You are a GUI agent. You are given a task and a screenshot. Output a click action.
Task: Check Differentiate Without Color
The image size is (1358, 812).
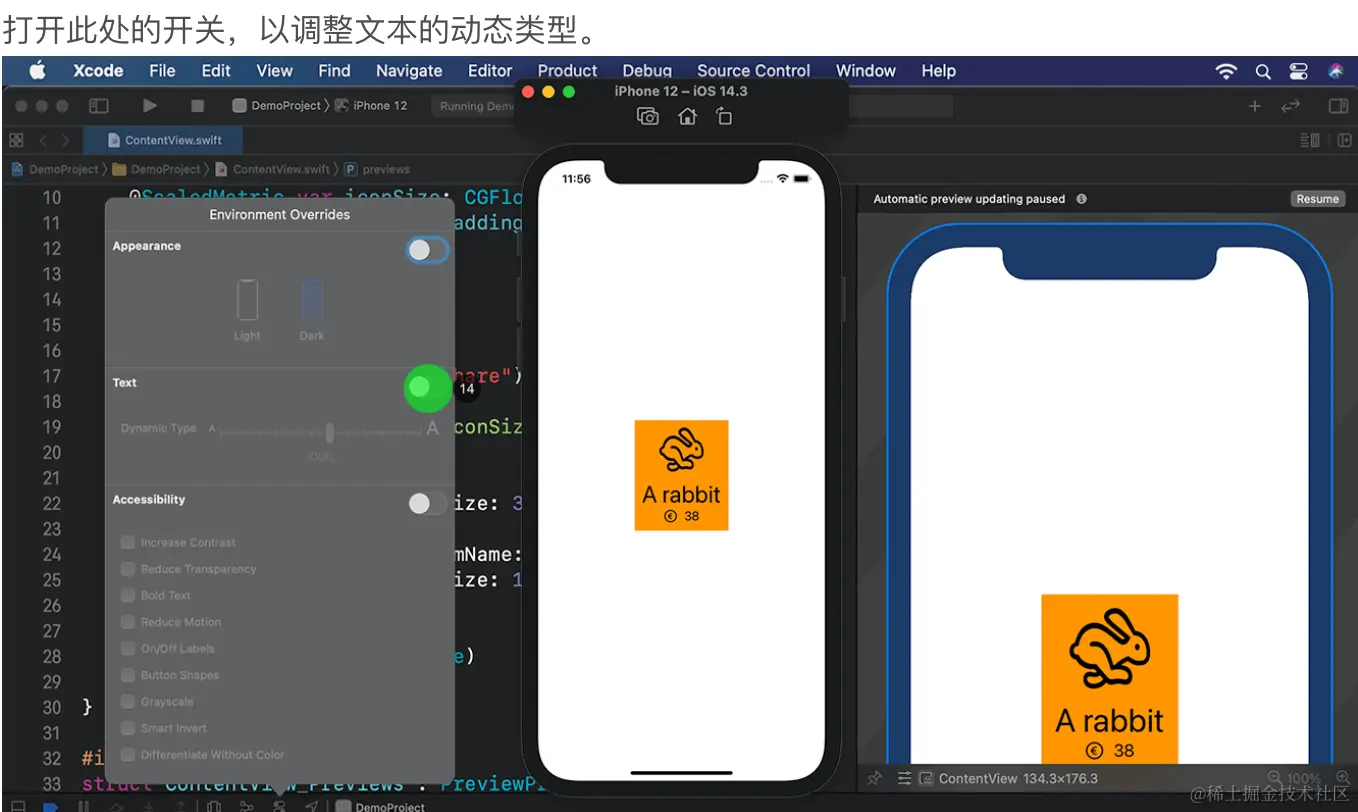click(x=128, y=755)
